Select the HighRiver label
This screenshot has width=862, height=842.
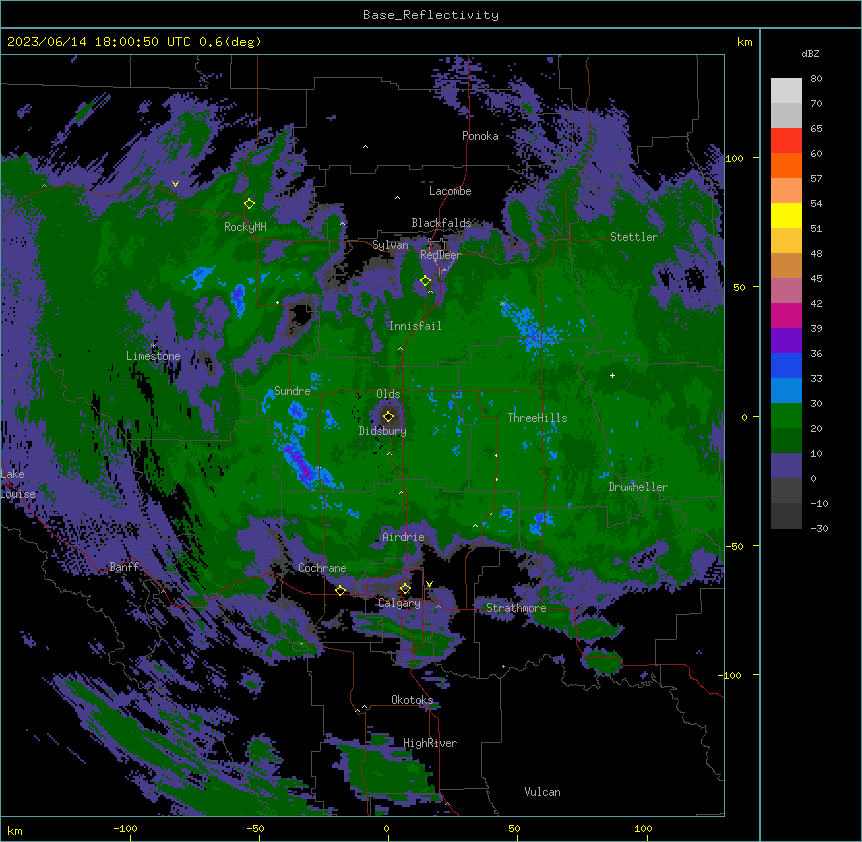(x=430, y=743)
